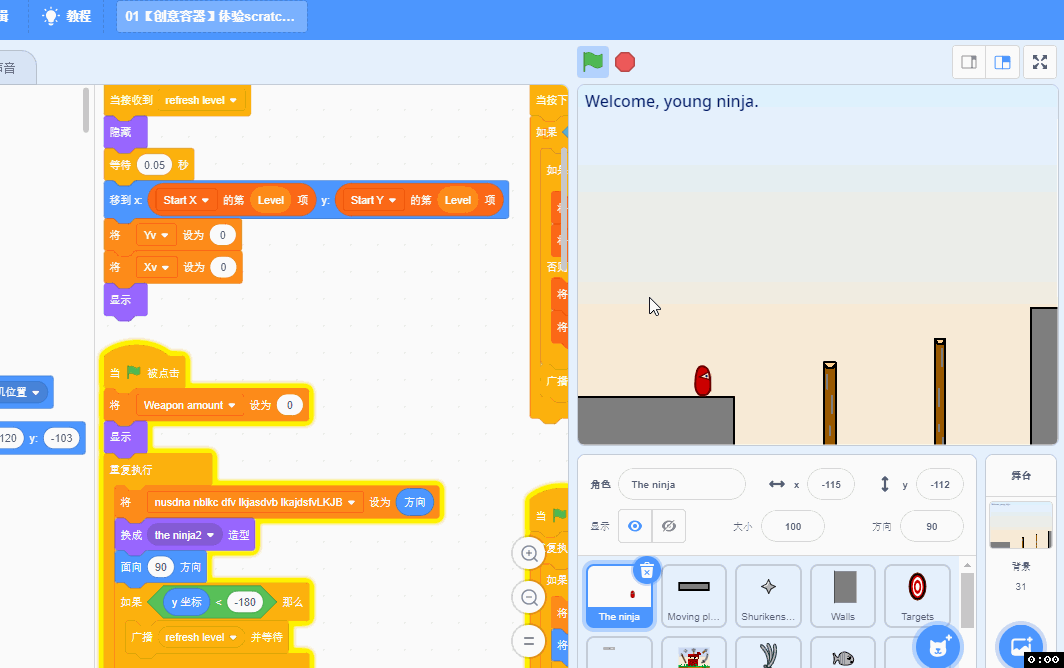Image resolution: width=1064 pixels, height=668 pixels.
Task: Select the Targets sprite
Action: click(917, 595)
